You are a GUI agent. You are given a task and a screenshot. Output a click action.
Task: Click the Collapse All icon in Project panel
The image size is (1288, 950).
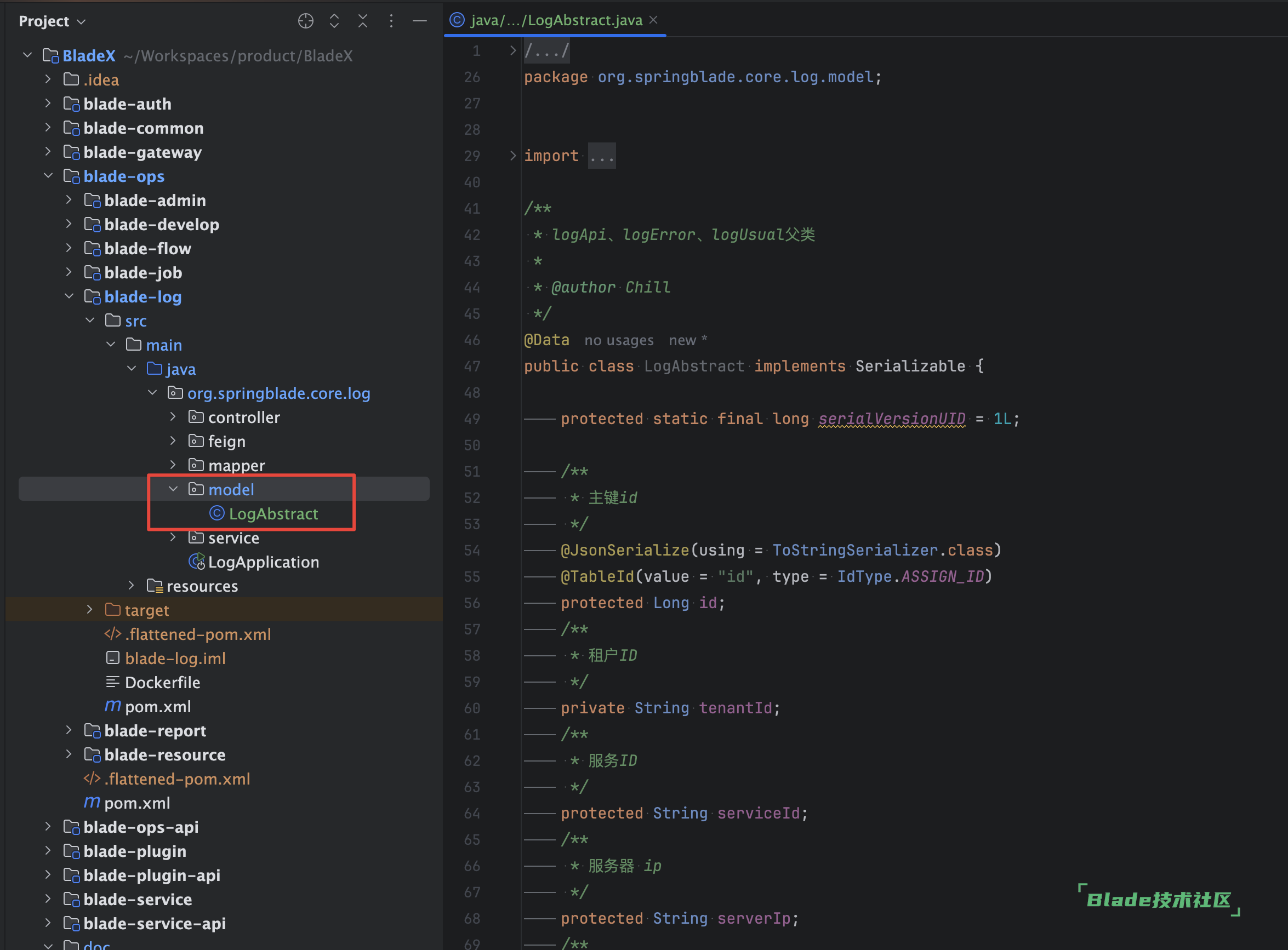point(362,21)
